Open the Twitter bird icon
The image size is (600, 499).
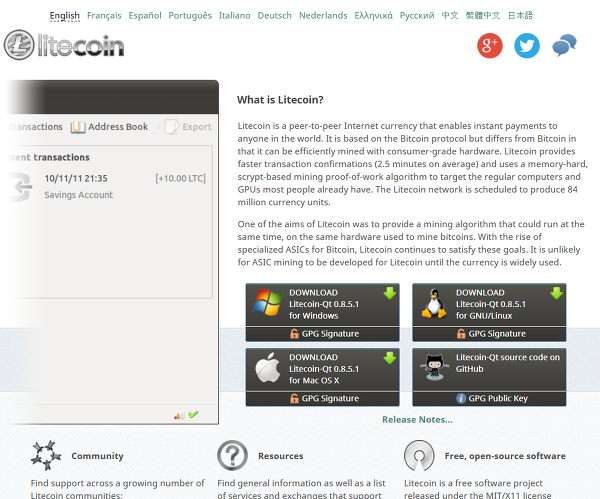click(527, 46)
